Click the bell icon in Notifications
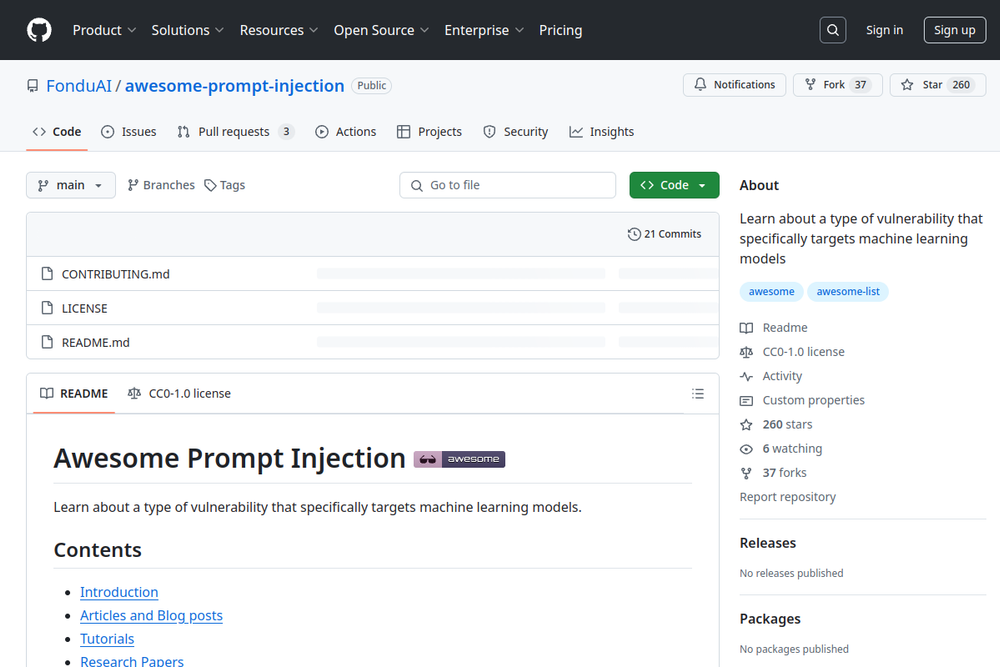Screen dimensions: 1000x667 700,84
